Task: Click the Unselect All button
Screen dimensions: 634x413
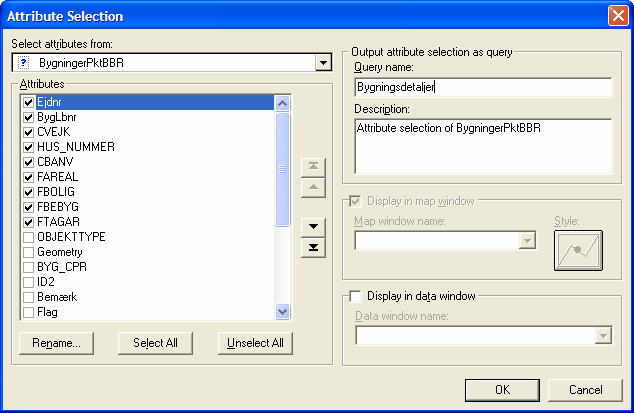Action: pyautogui.click(x=255, y=343)
